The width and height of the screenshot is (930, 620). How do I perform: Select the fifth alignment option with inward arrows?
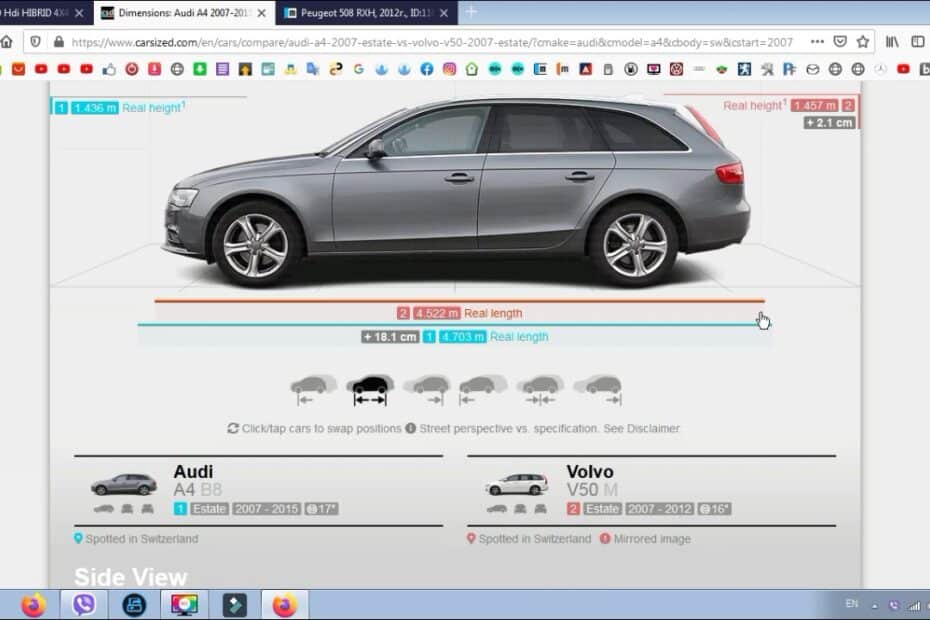[540, 389]
